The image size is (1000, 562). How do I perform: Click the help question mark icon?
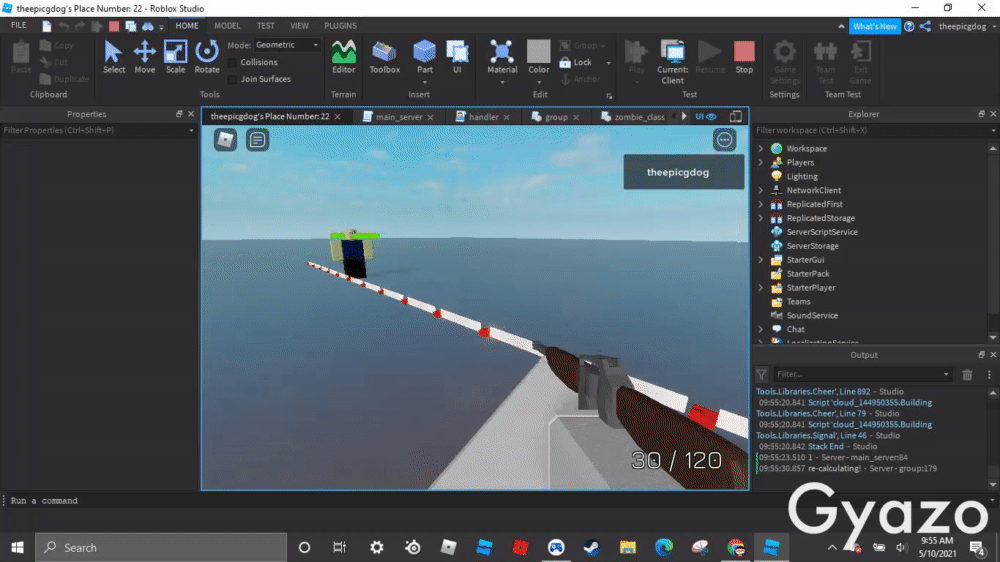point(909,26)
